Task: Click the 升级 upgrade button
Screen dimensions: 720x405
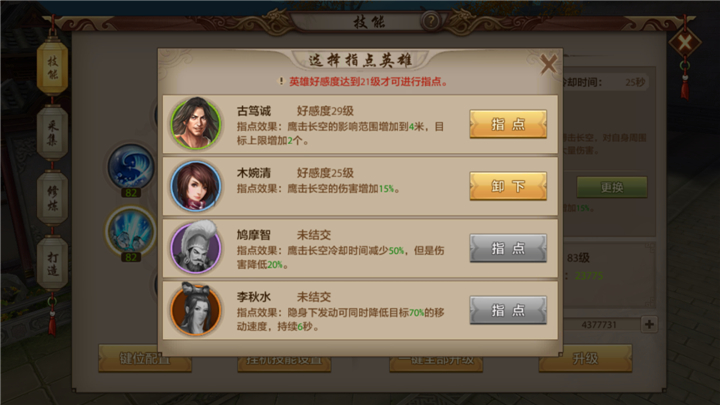Action: 585,358
